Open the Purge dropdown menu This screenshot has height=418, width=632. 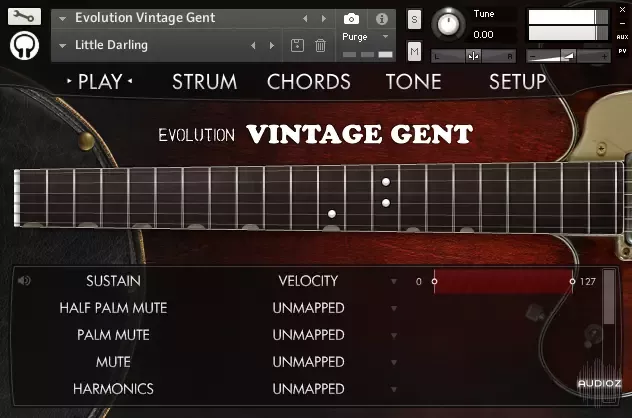(x=385, y=36)
